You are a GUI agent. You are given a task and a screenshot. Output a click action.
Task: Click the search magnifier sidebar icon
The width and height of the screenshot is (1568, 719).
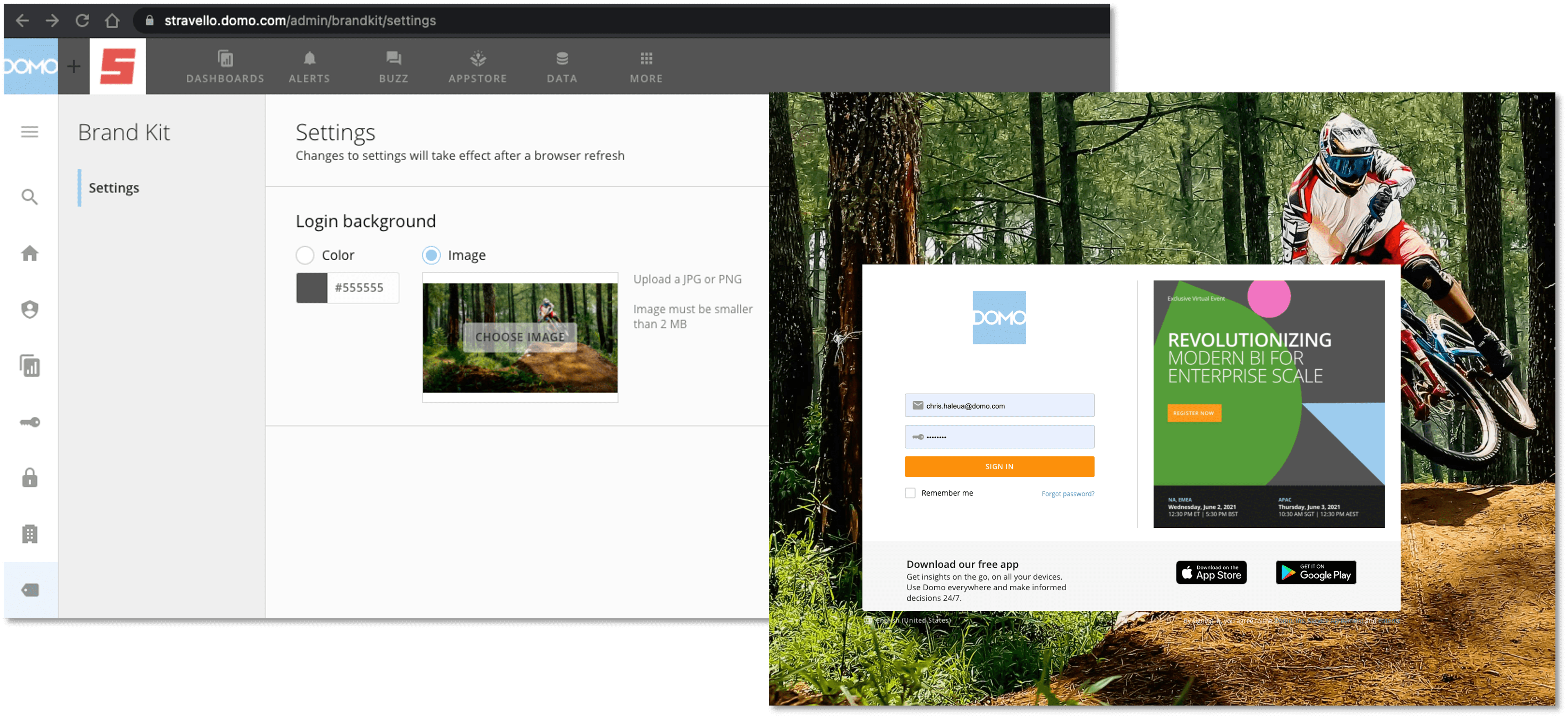click(29, 196)
